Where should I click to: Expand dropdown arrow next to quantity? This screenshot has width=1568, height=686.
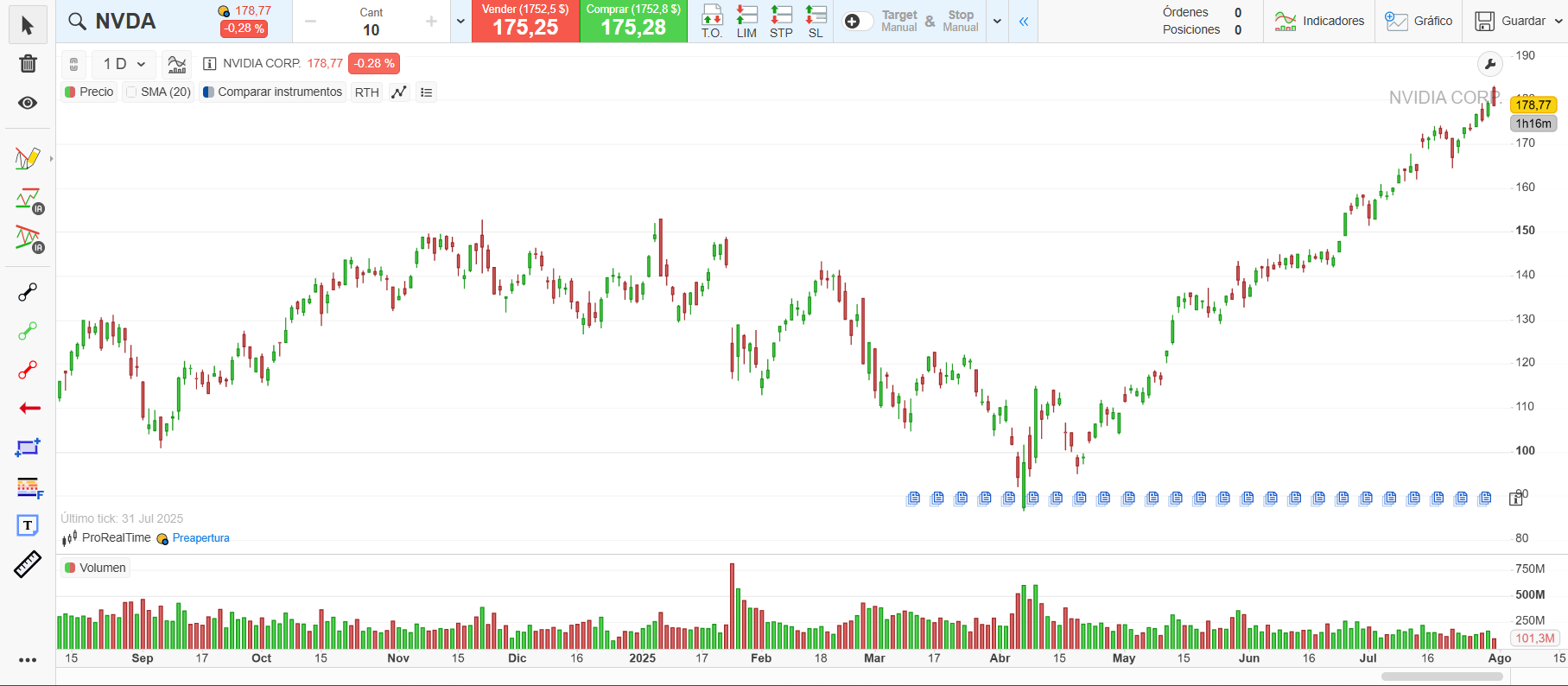(x=460, y=22)
